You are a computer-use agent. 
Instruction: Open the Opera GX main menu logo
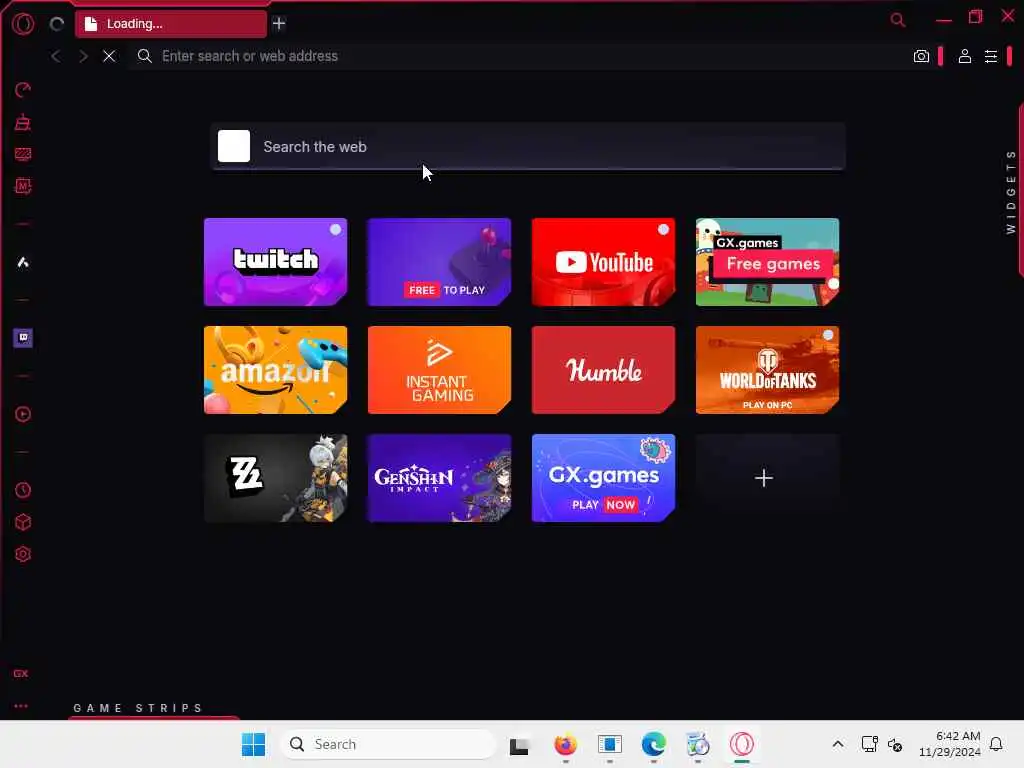(x=23, y=24)
